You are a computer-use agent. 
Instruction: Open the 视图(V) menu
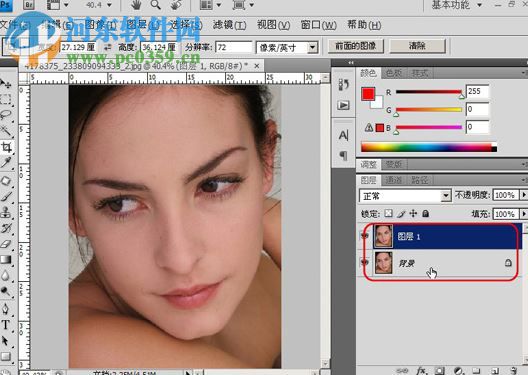point(273,25)
